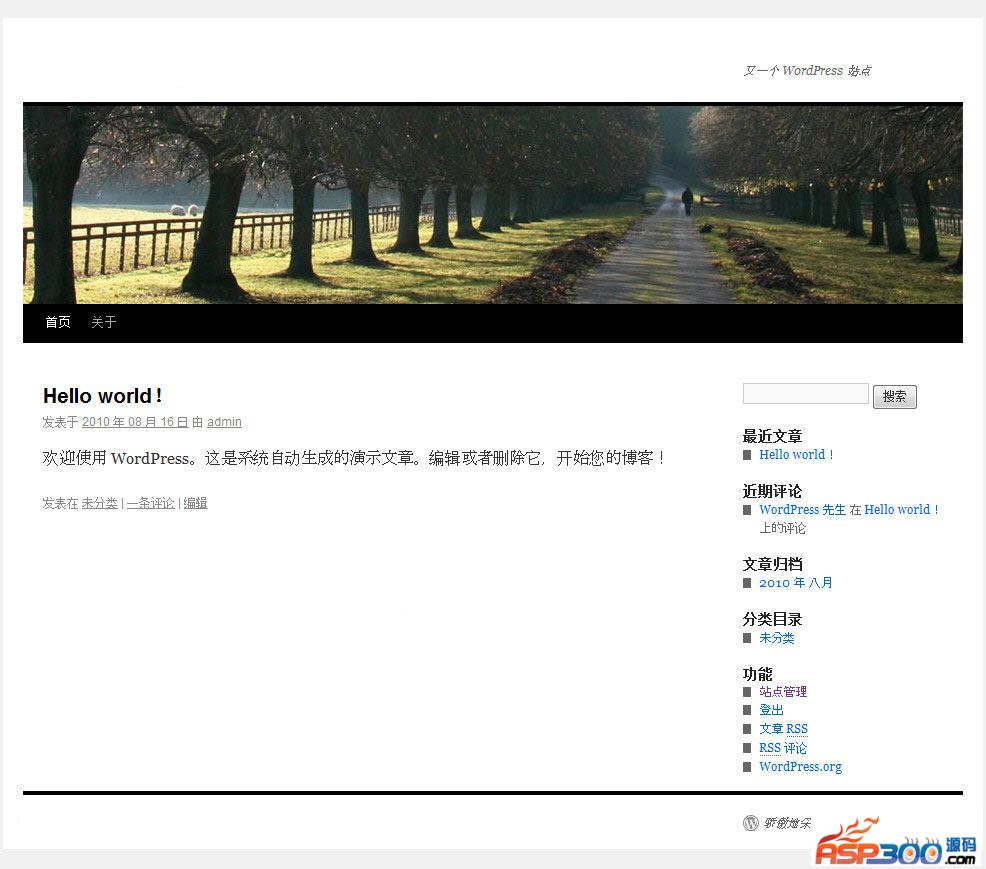Submit search with the 搜索 button
Screen dimensions: 986x869
[x=895, y=397]
